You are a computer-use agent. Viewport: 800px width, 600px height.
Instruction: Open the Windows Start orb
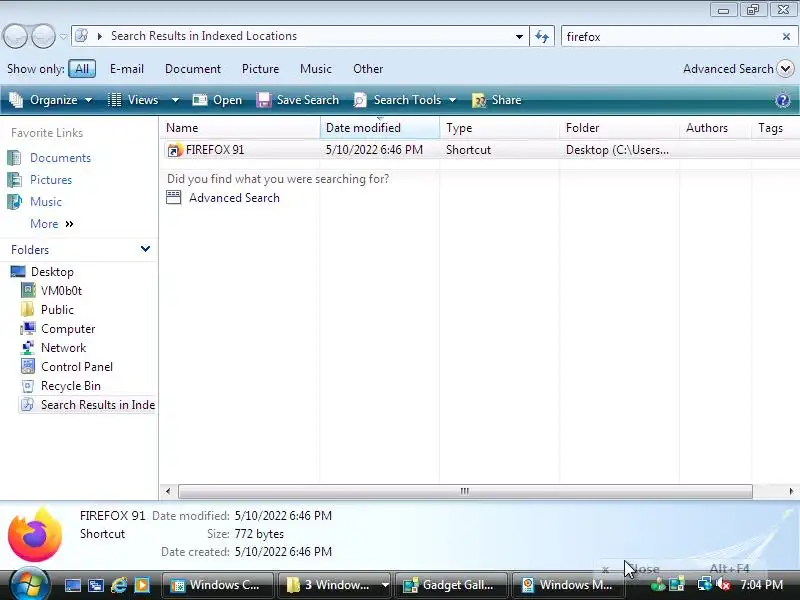[x=29, y=583]
